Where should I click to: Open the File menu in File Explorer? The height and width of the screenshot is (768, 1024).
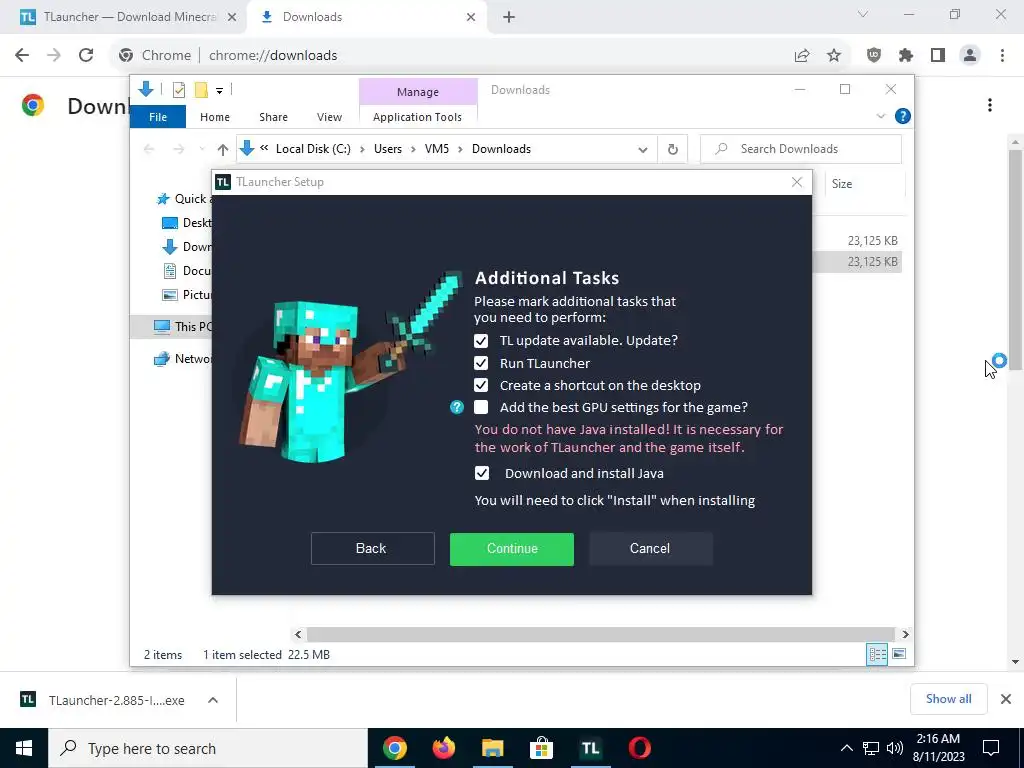tap(158, 117)
